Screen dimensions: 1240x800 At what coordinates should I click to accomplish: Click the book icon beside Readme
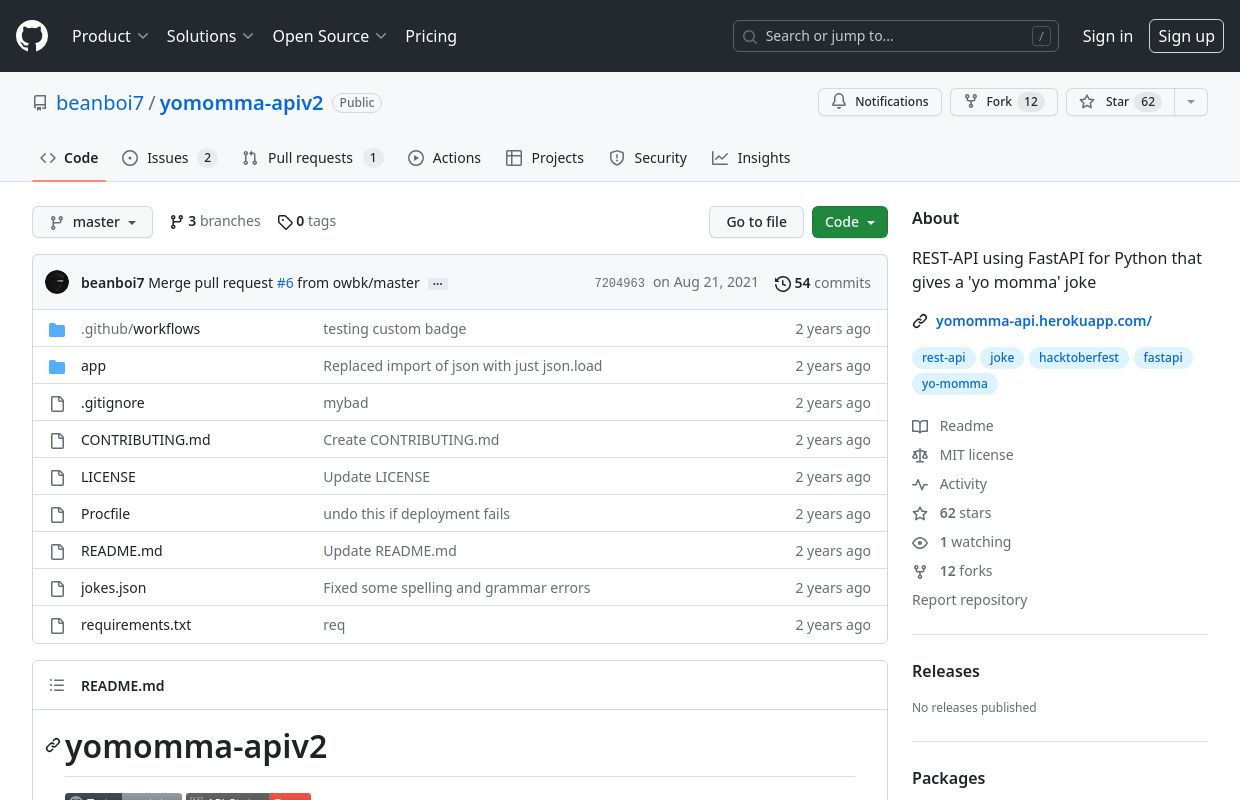point(920,426)
